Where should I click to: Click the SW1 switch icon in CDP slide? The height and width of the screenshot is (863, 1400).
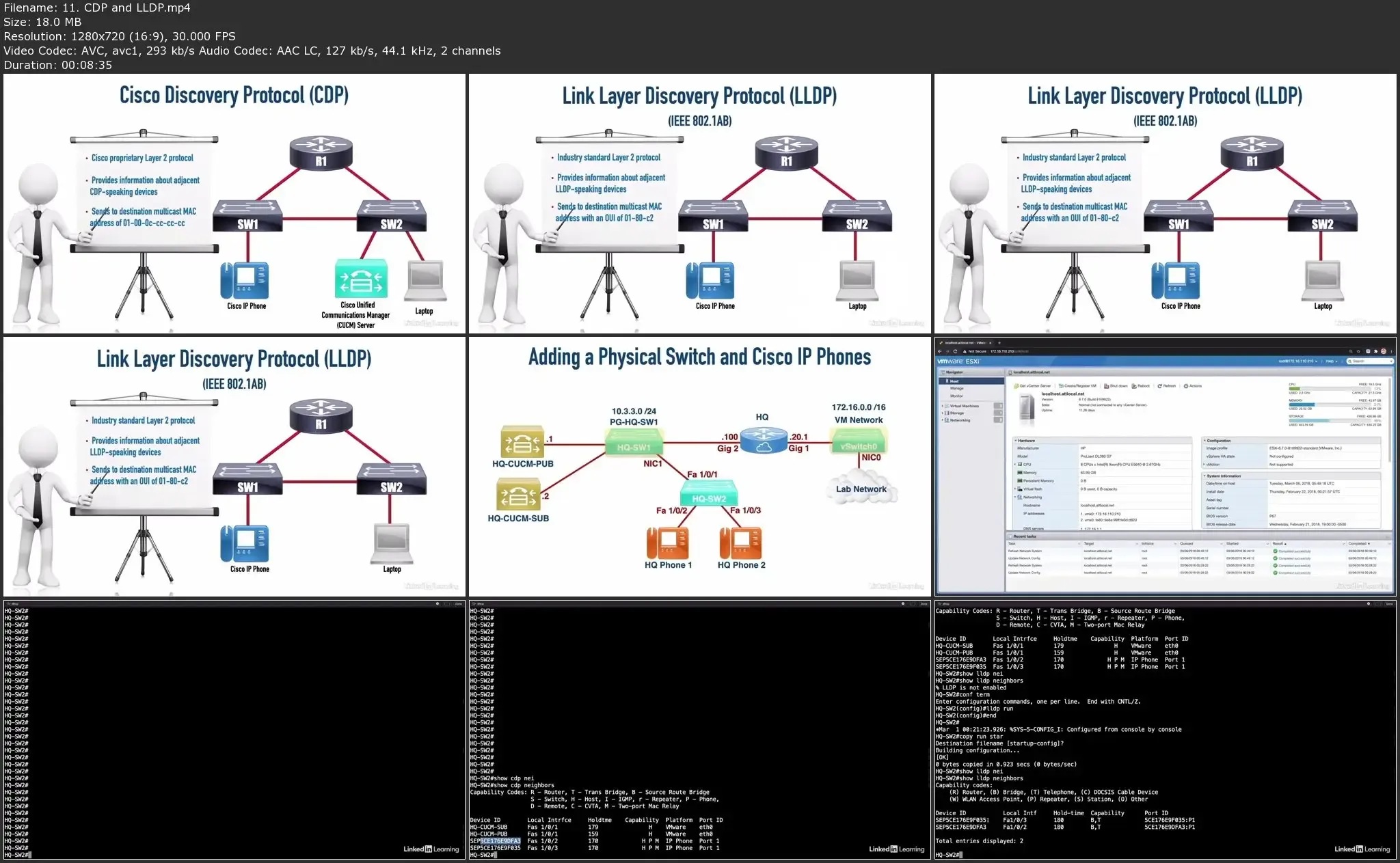(x=247, y=216)
